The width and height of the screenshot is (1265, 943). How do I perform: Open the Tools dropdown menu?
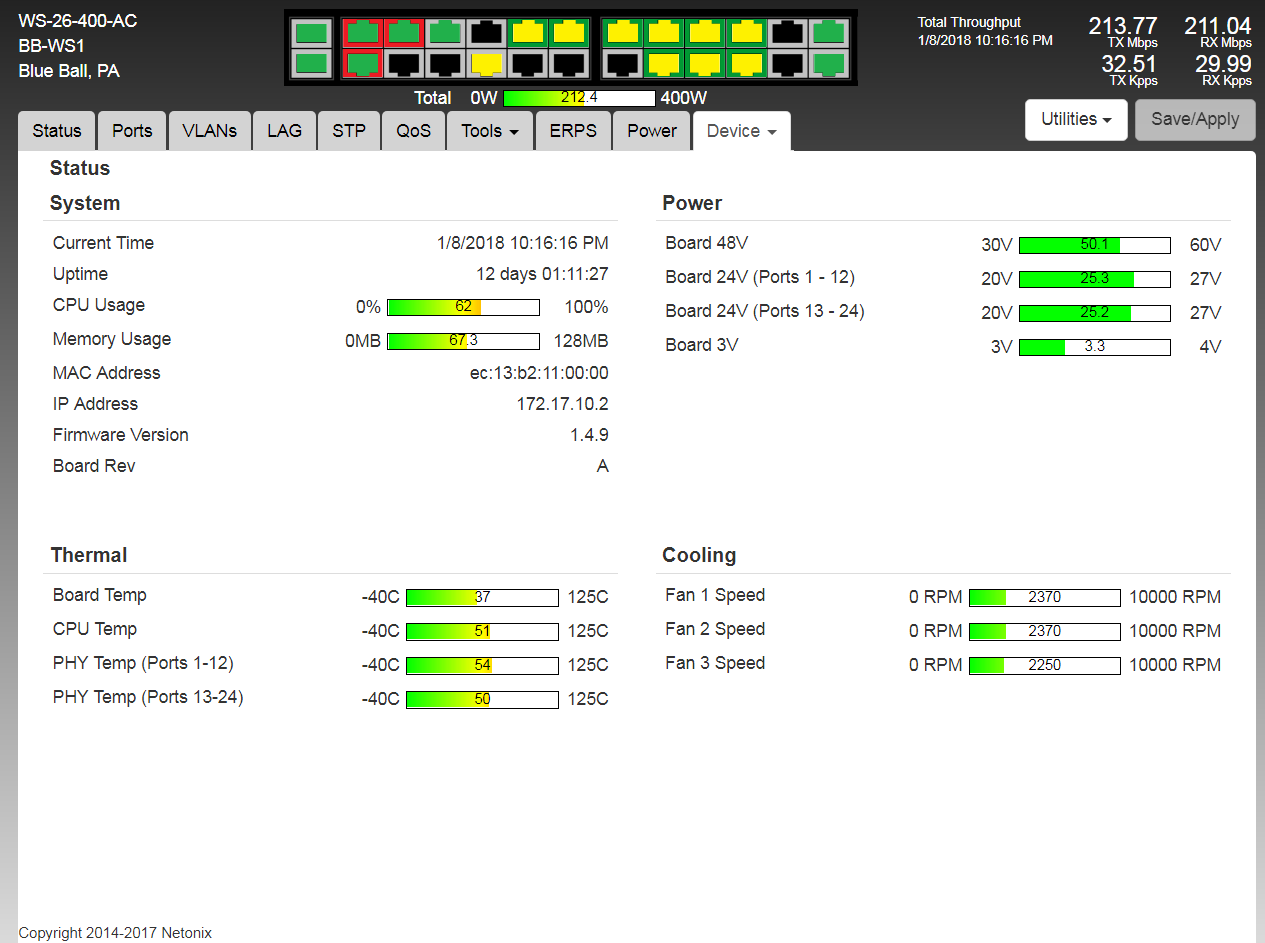[x=490, y=131]
